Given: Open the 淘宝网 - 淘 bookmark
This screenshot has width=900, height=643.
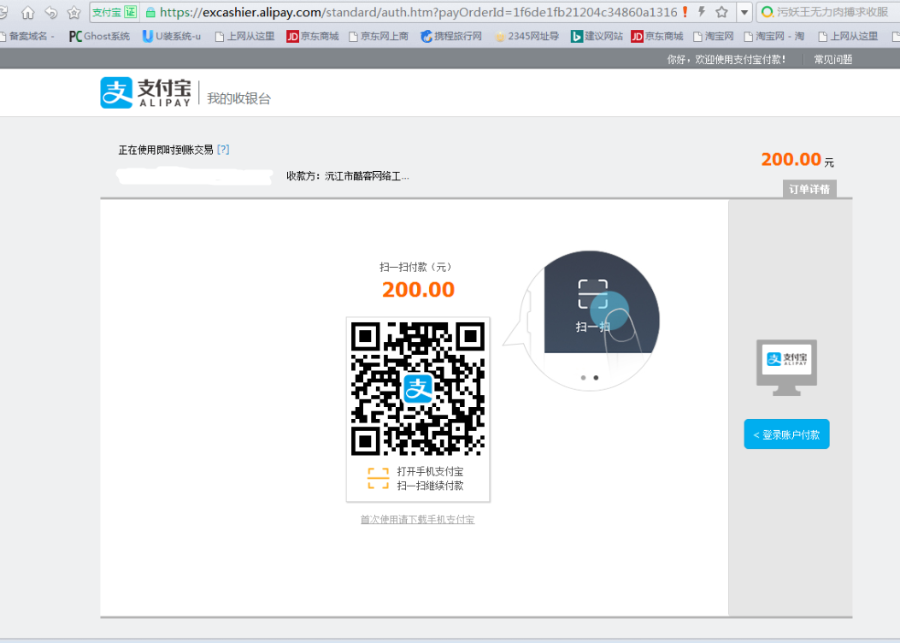Looking at the screenshot, I should [x=774, y=36].
